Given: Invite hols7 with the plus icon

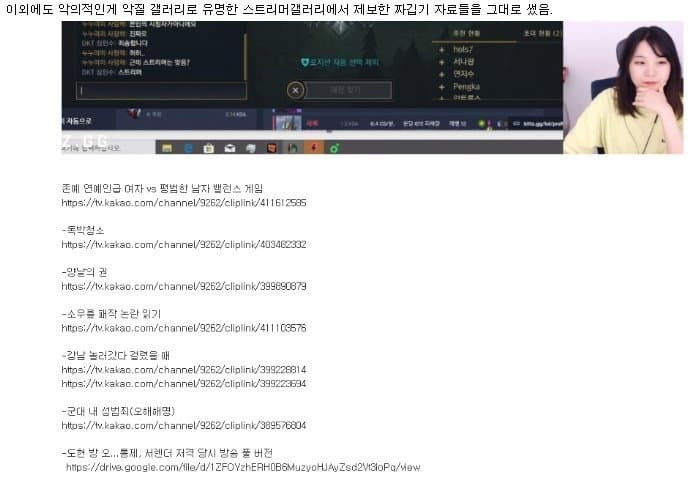Looking at the screenshot, I should coord(441,50).
